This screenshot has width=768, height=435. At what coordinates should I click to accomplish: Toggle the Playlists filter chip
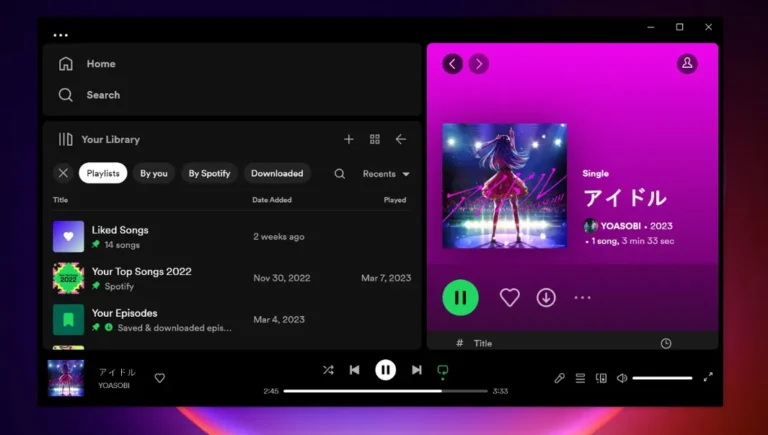(x=103, y=173)
